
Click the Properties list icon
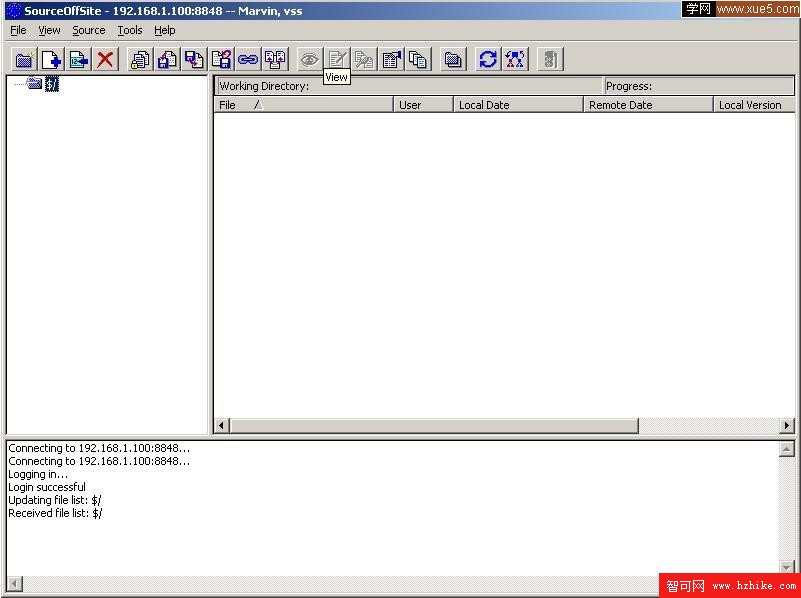coord(391,60)
